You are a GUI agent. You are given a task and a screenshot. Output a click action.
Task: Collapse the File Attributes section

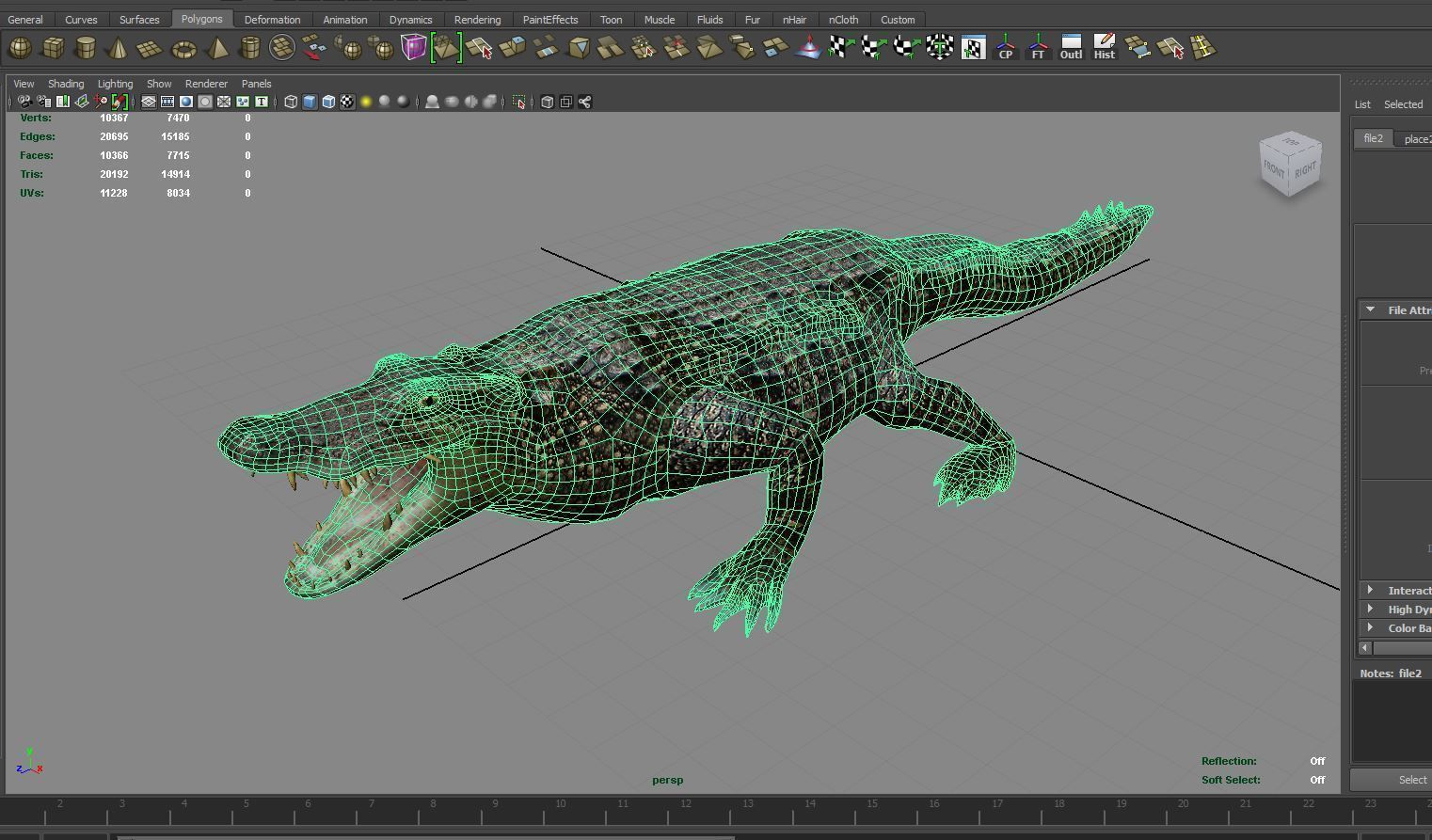tap(1370, 309)
